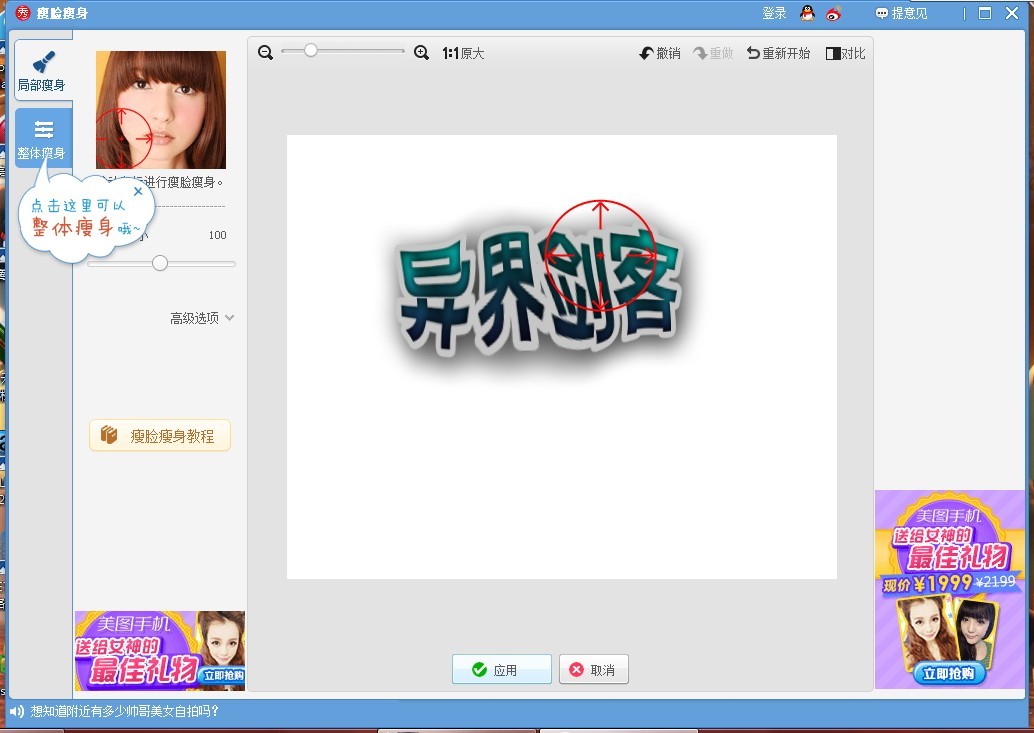This screenshot has height=733, width=1034.
Task: Open 提意见 feedback
Action: [x=901, y=13]
